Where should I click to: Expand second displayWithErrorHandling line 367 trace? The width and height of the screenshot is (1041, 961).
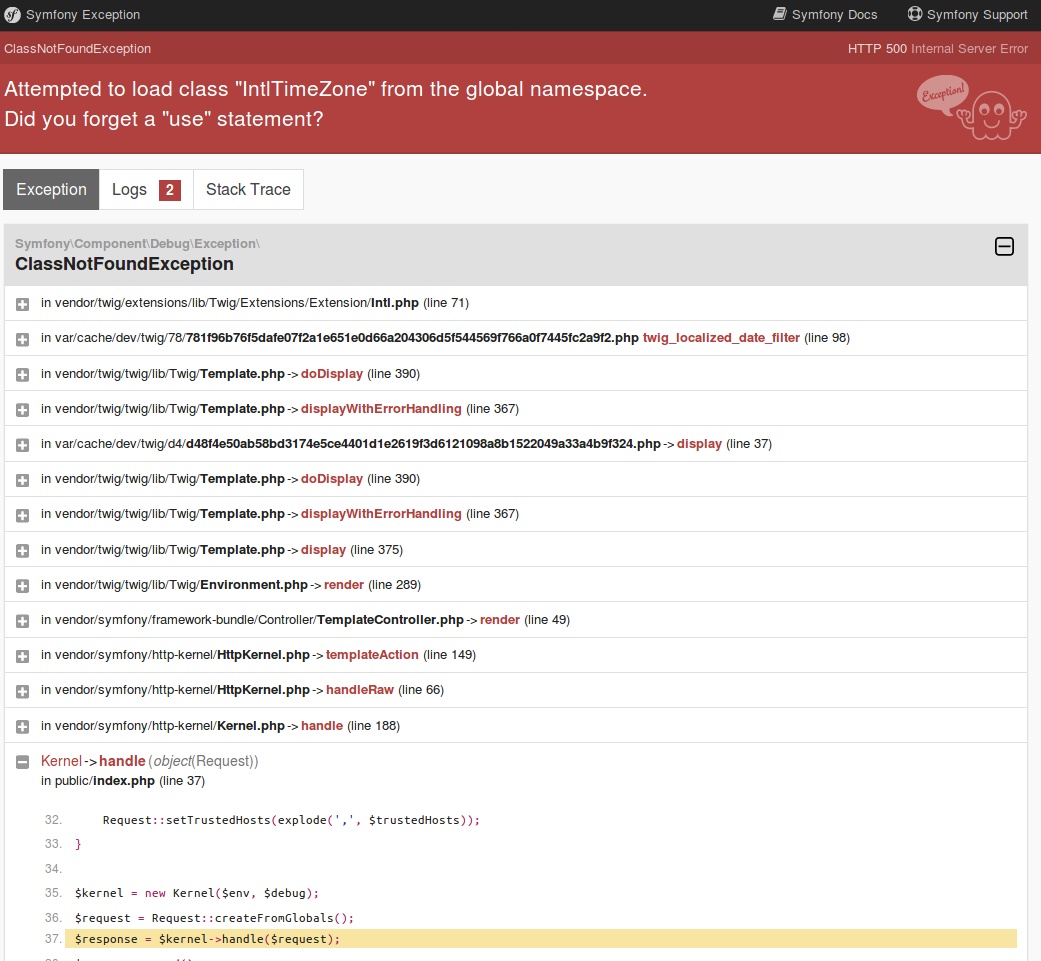[x=23, y=516]
